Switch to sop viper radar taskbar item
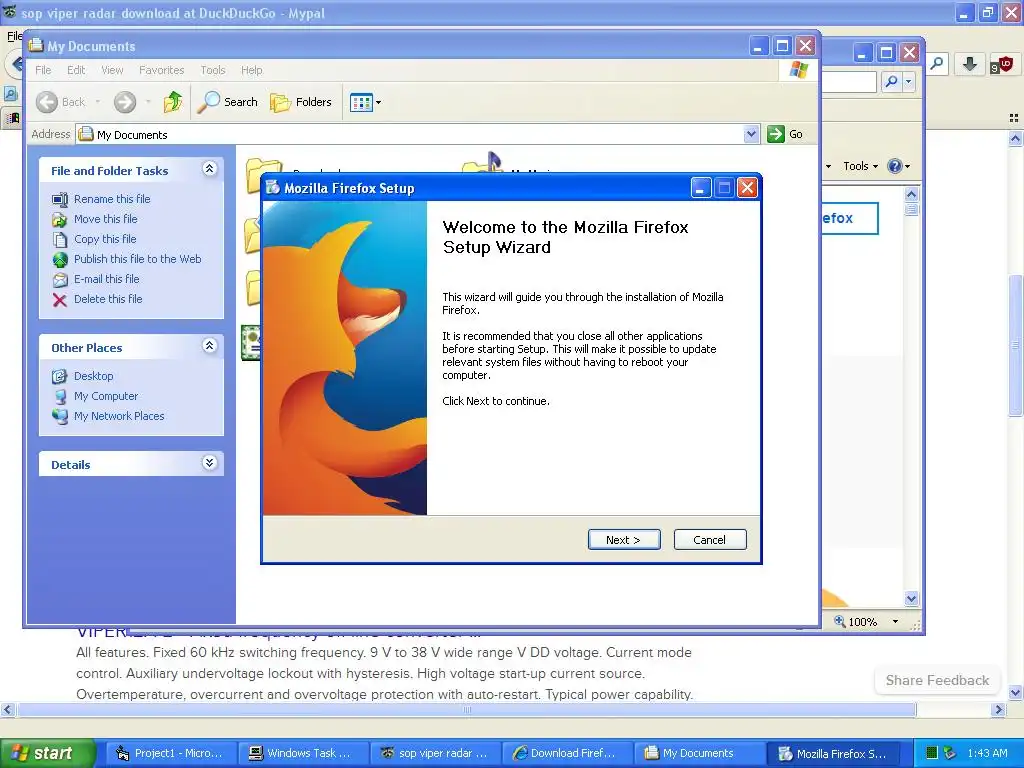1024x768 pixels. [x=434, y=753]
